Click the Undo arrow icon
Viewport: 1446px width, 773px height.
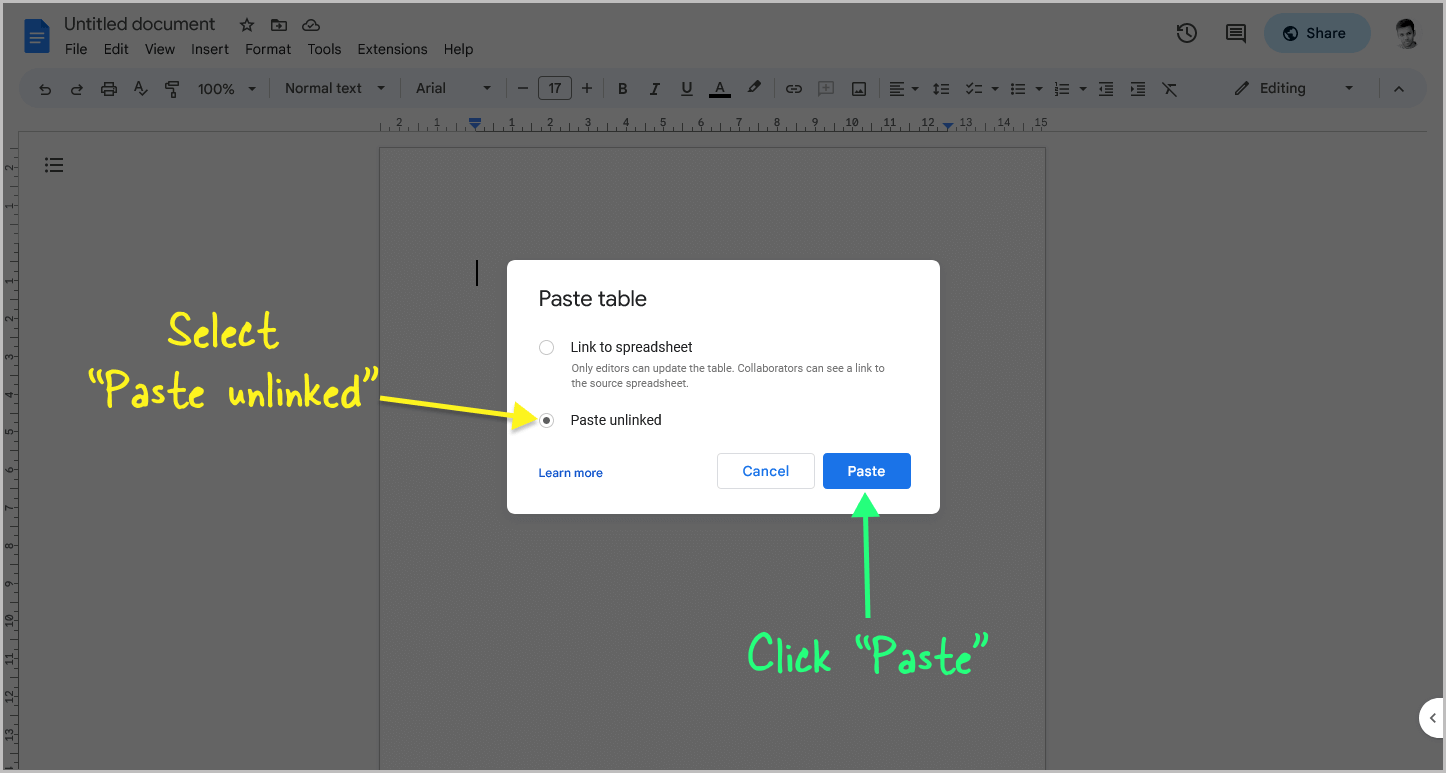[45, 89]
